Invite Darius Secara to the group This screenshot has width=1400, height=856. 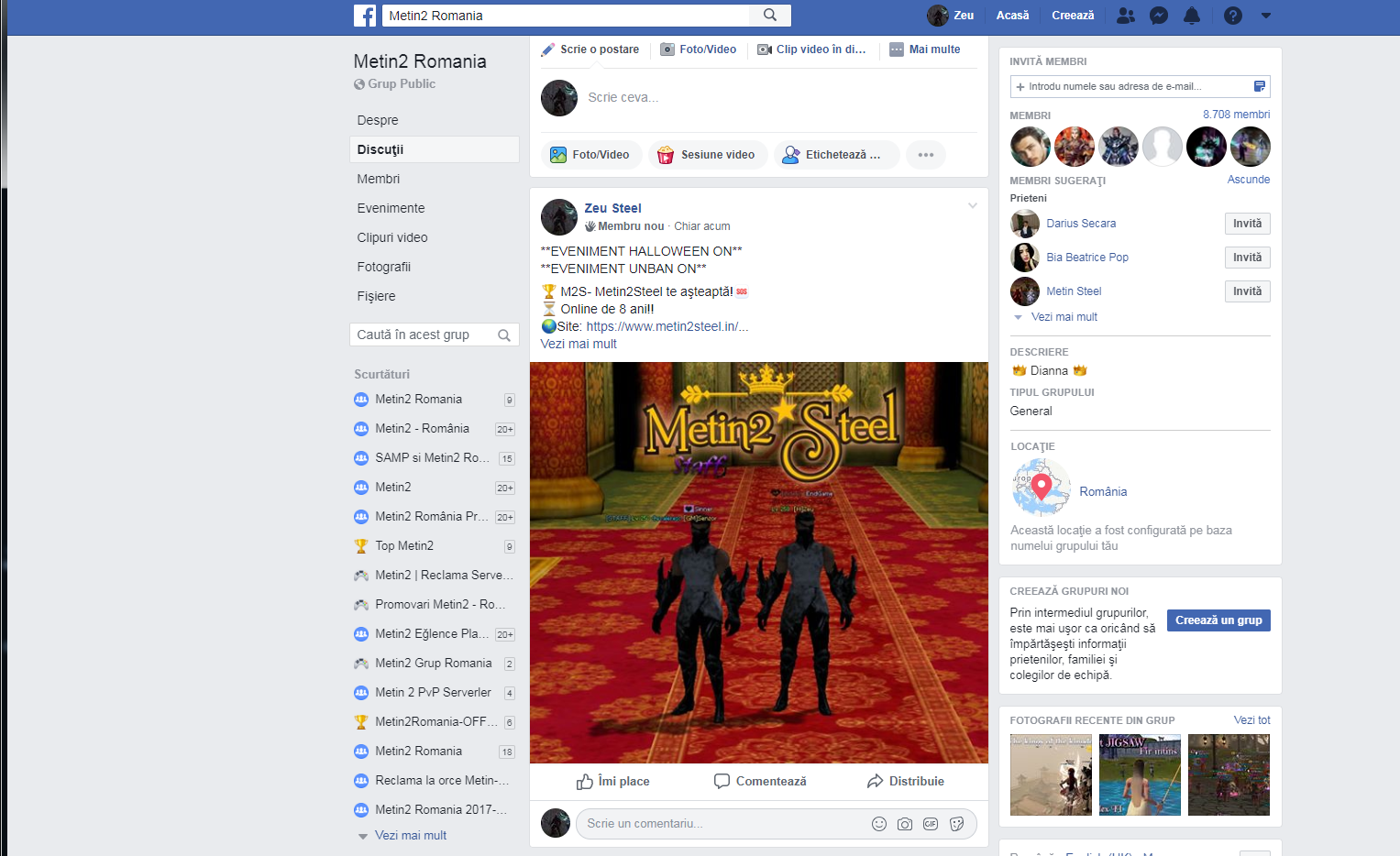tap(1247, 224)
